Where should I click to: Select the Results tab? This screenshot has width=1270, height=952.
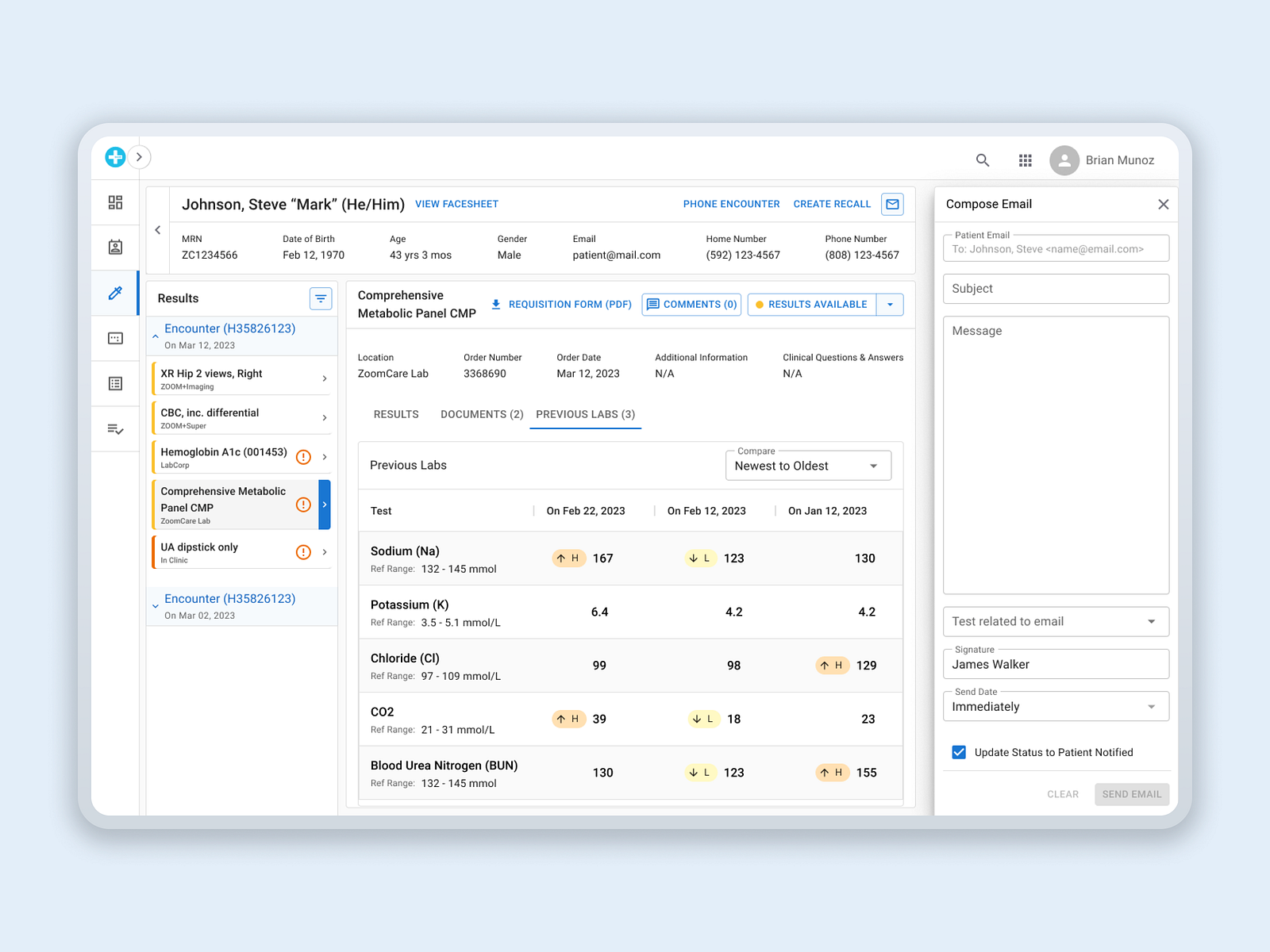pos(396,414)
